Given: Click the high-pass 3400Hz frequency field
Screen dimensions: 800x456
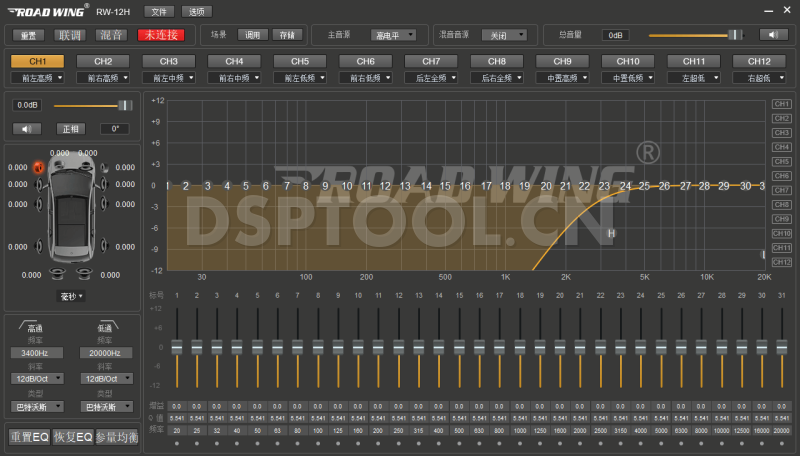Looking at the screenshot, I should click(36, 353).
